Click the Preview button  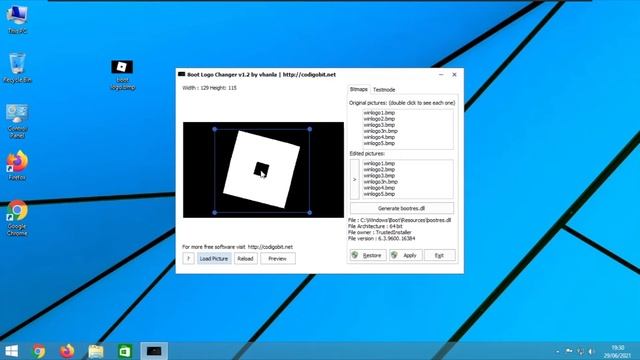(278, 258)
